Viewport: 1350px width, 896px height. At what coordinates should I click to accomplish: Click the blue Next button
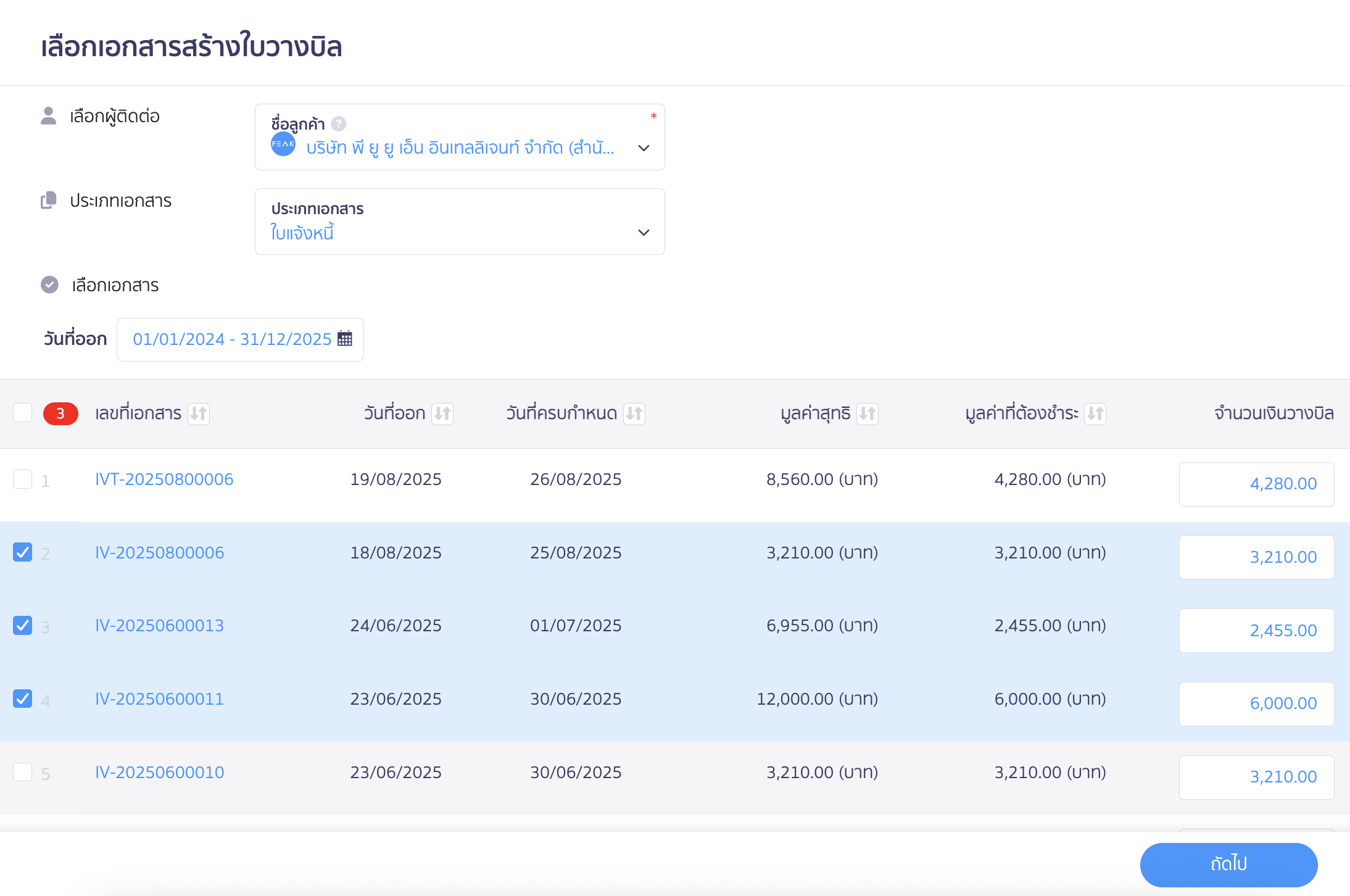pos(1228,865)
